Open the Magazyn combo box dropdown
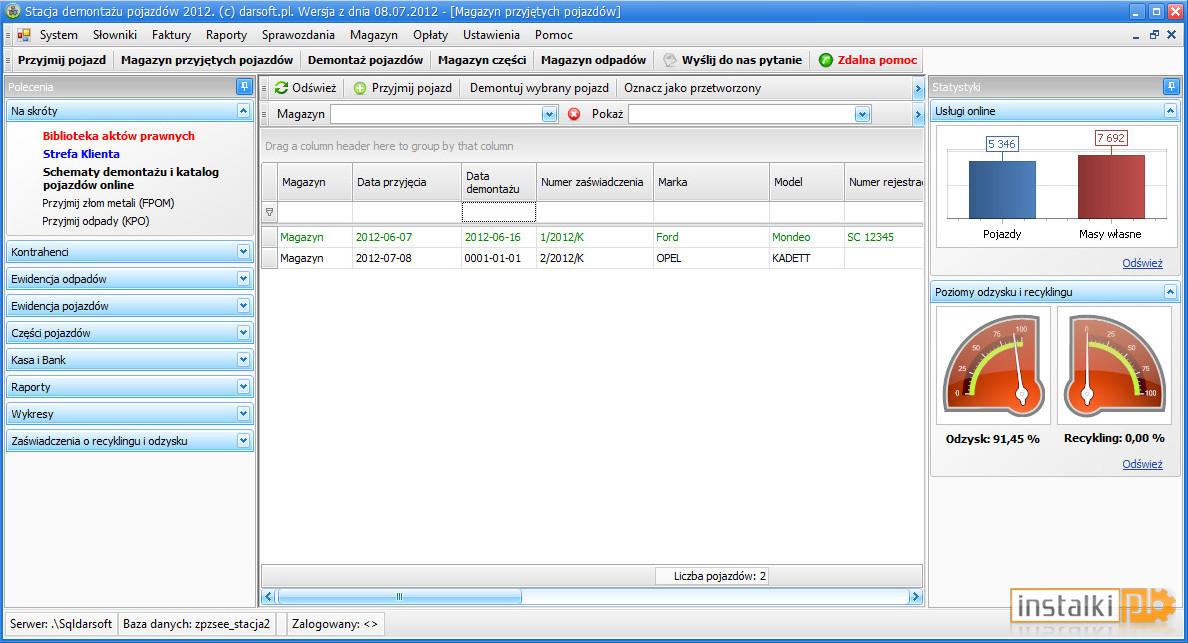Image resolution: width=1188 pixels, height=643 pixels. 549,114
